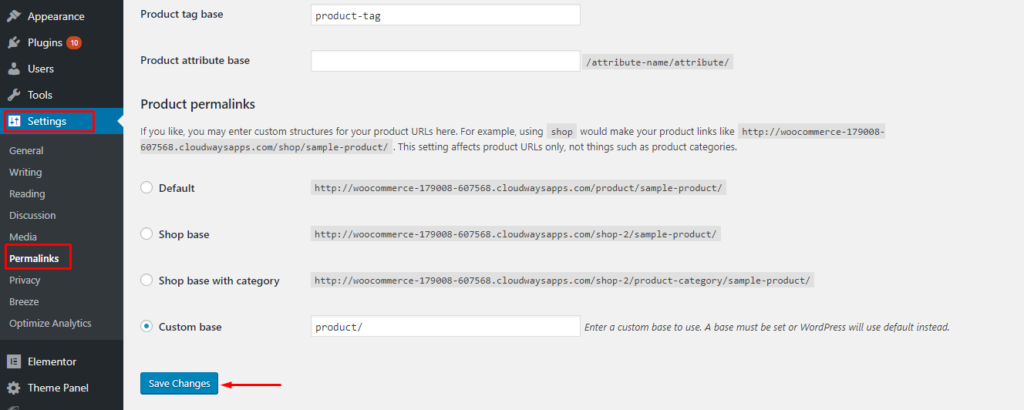This screenshot has width=1024, height=410.
Task: Go to Optimize Analytics settings
Action: (x=50, y=323)
